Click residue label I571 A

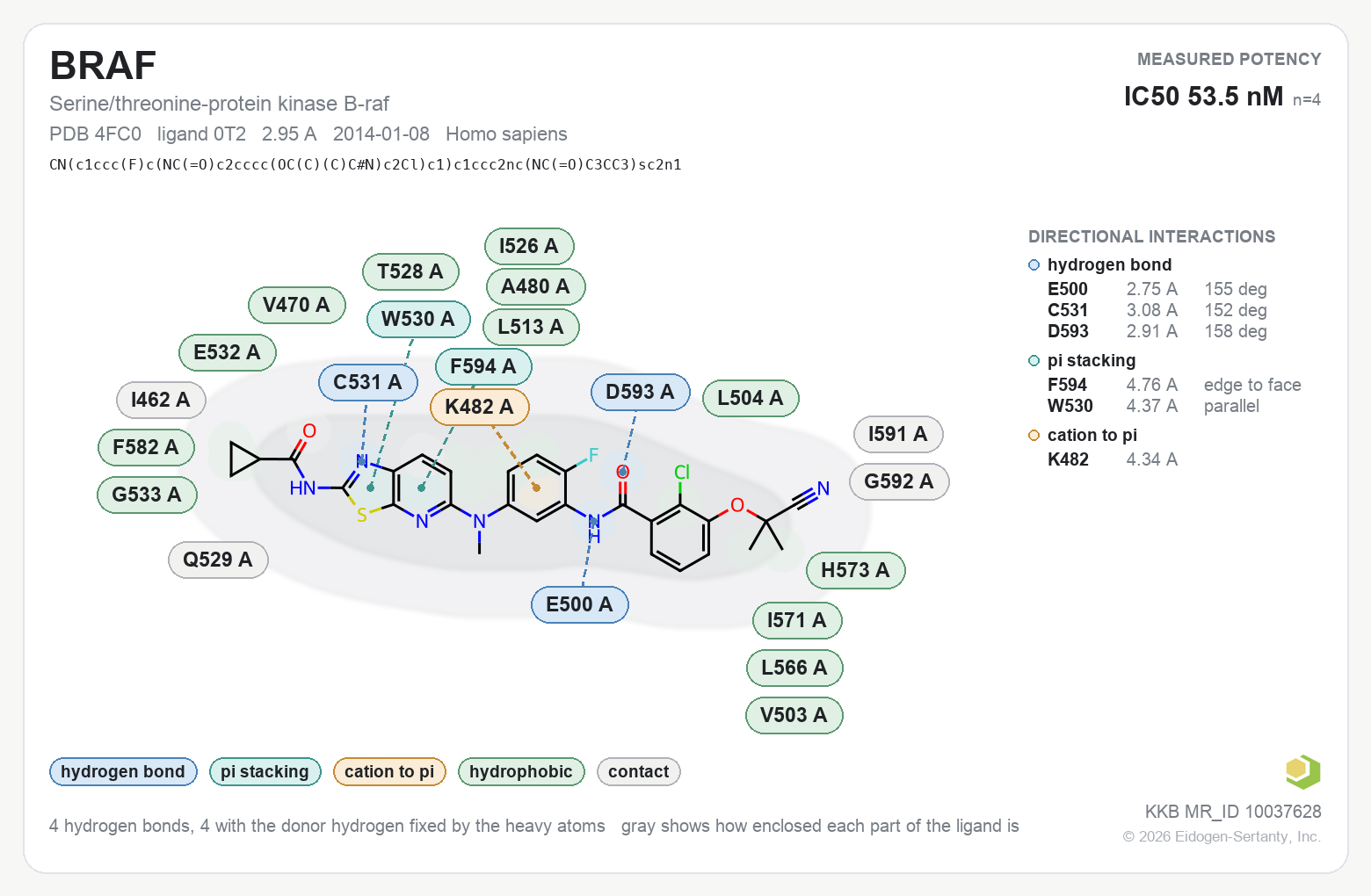797,620
